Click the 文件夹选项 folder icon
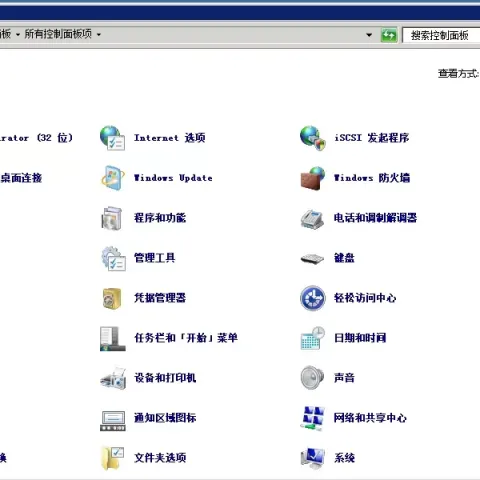480x480 pixels. click(113, 458)
